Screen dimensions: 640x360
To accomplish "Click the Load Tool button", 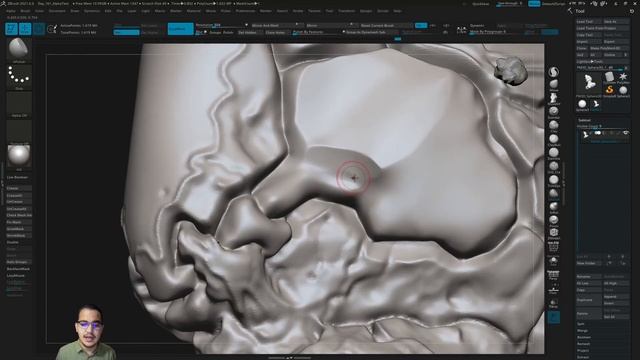I will tap(589, 22).
